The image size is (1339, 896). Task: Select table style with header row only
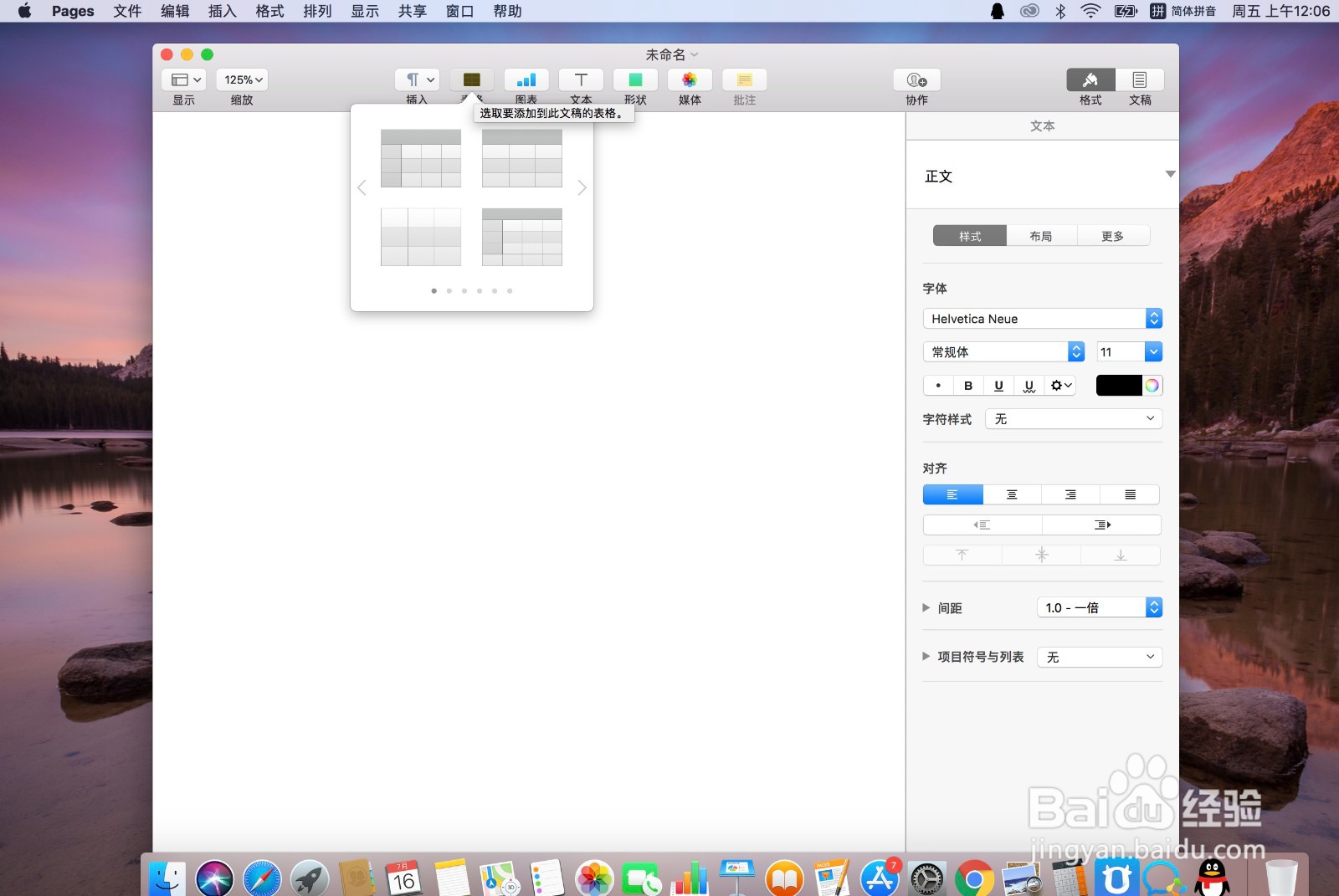coord(522,158)
